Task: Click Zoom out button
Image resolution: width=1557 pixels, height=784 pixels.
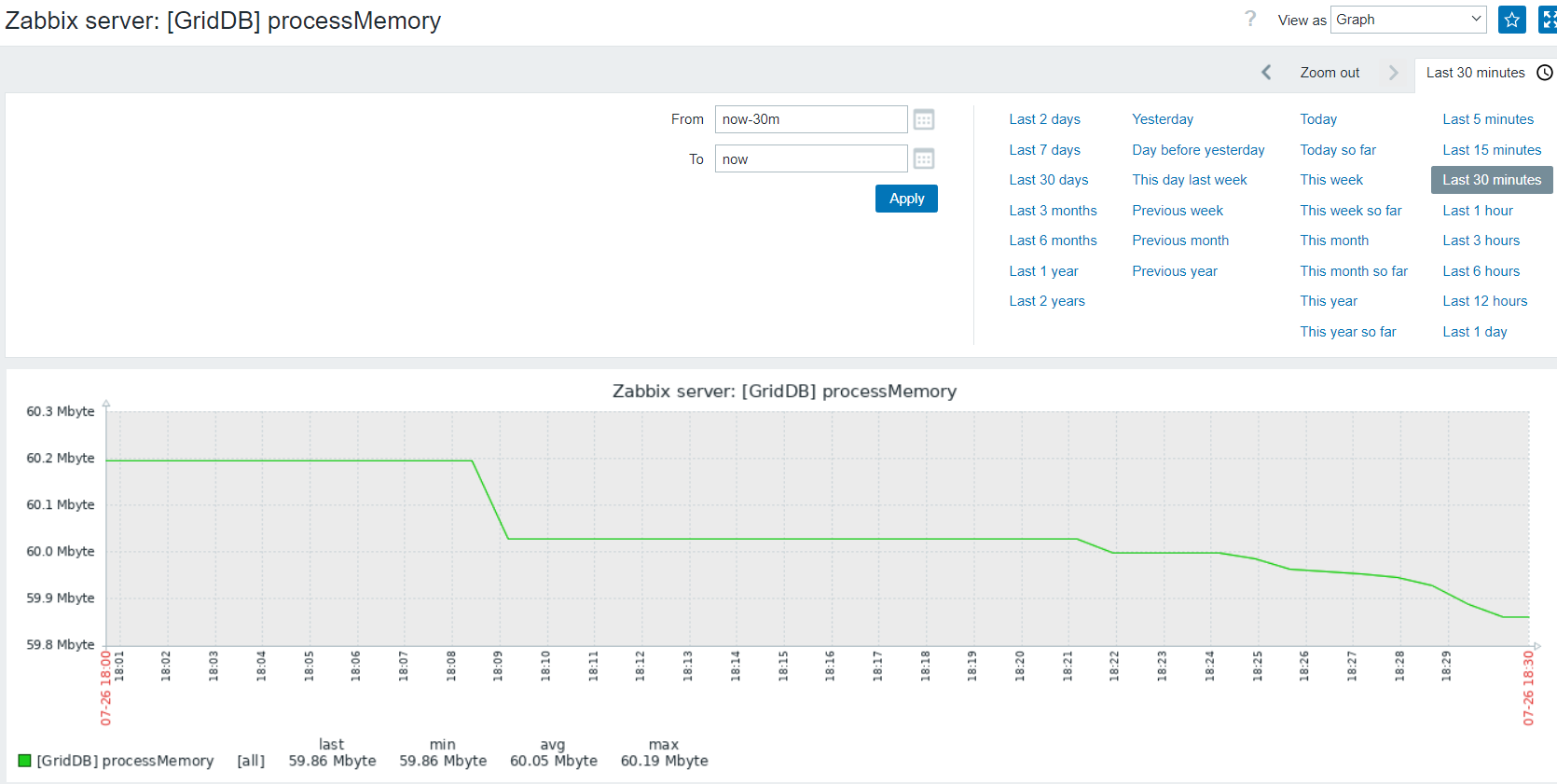Action: [x=1330, y=73]
